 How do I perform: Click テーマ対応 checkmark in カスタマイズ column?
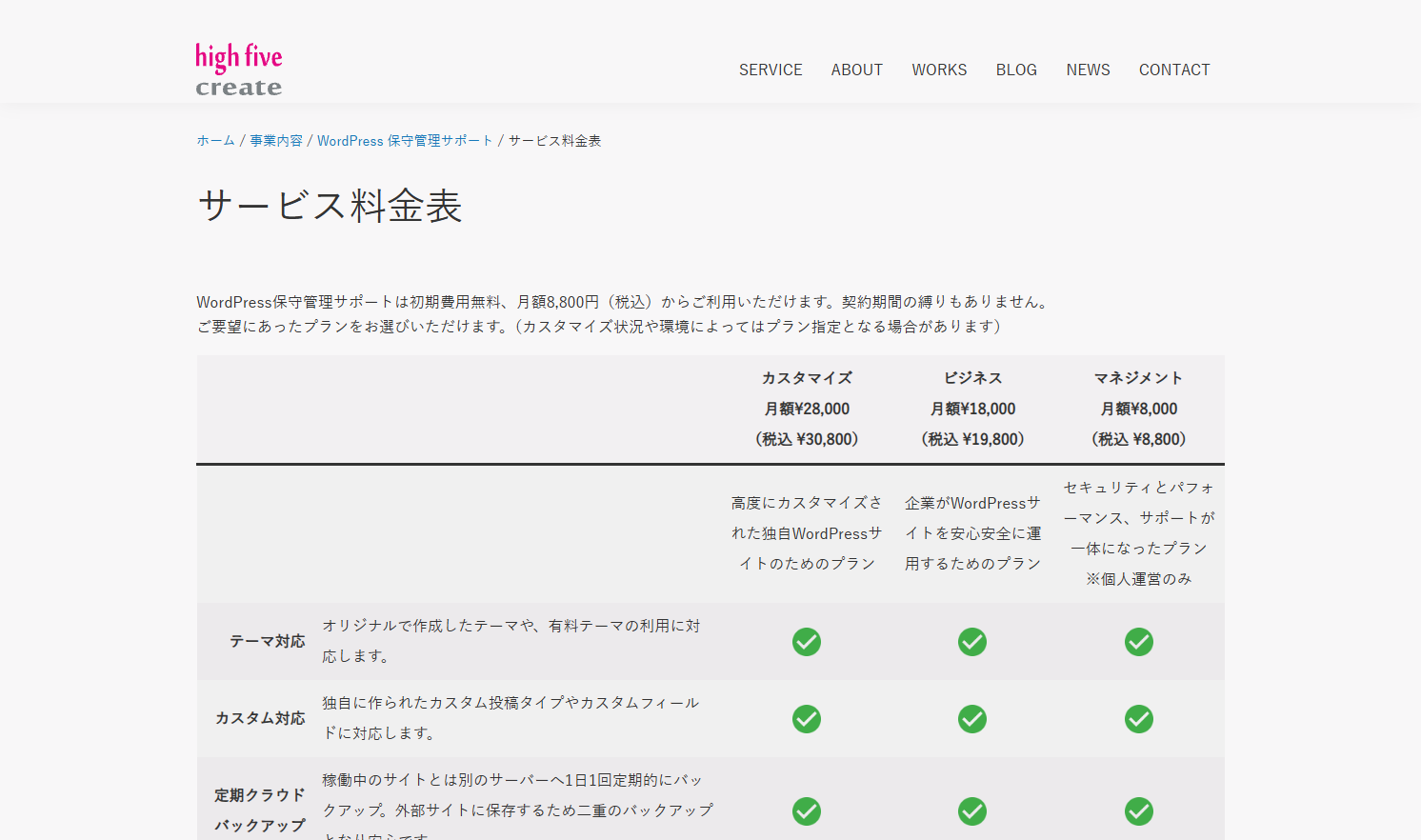tap(806, 642)
